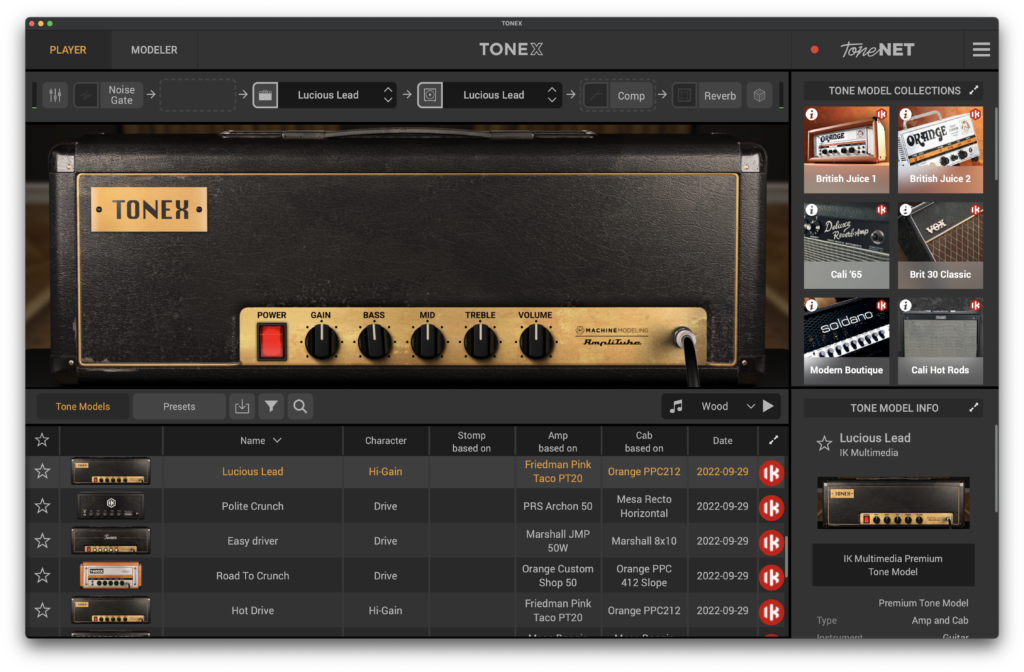Adjust the MID knob on amp
The height and width of the screenshot is (672, 1024).
pyautogui.click(x=428, y=342)
